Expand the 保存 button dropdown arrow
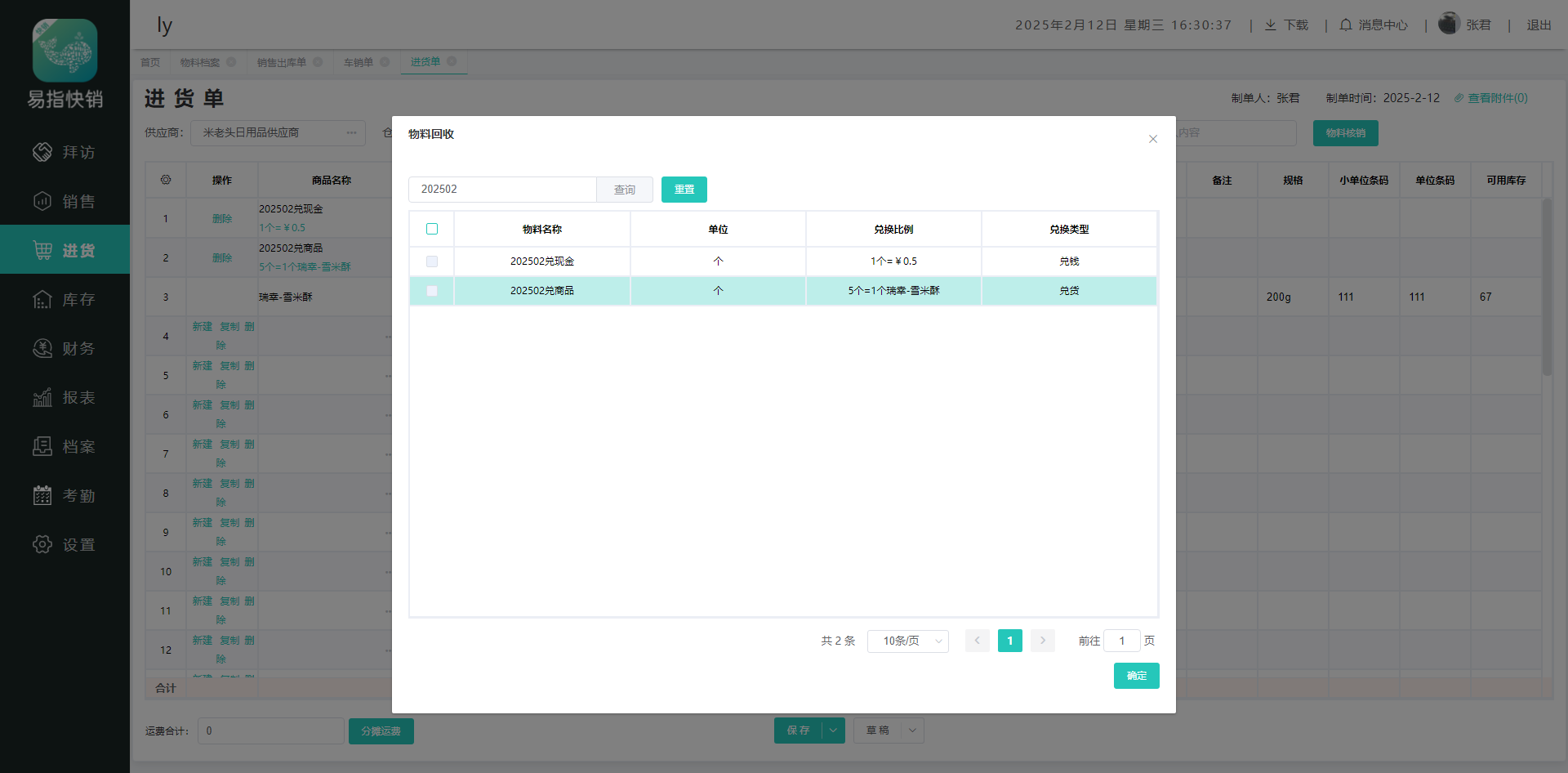The image size is (1568, 773). [x=833, y=731]
